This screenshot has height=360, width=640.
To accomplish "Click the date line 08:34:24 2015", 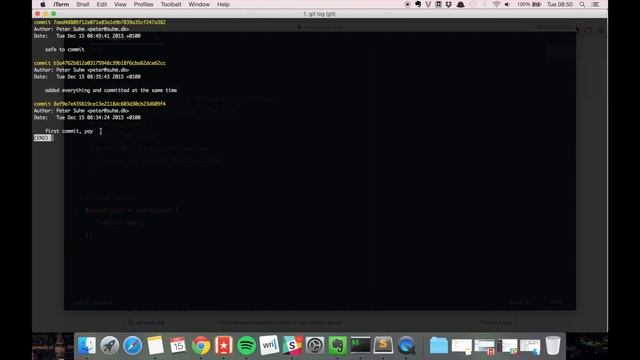I will tap(87, 118).
